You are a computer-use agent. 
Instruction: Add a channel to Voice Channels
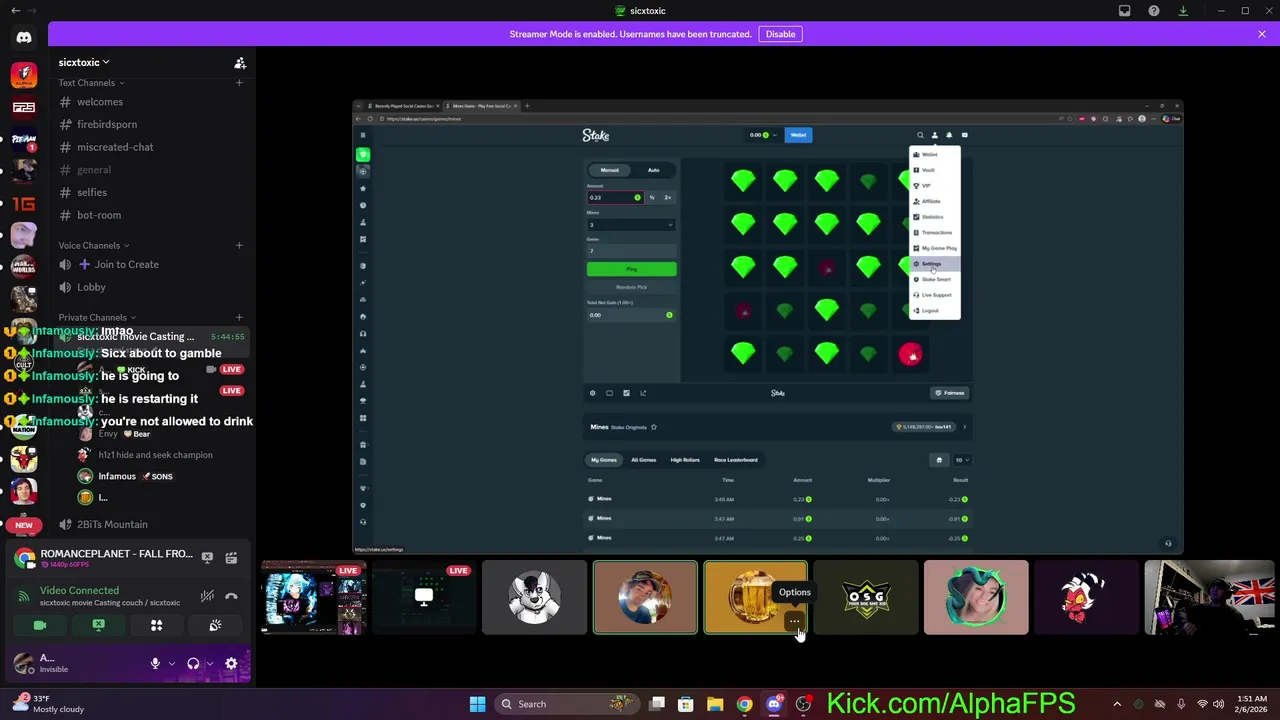coord(239,245)
